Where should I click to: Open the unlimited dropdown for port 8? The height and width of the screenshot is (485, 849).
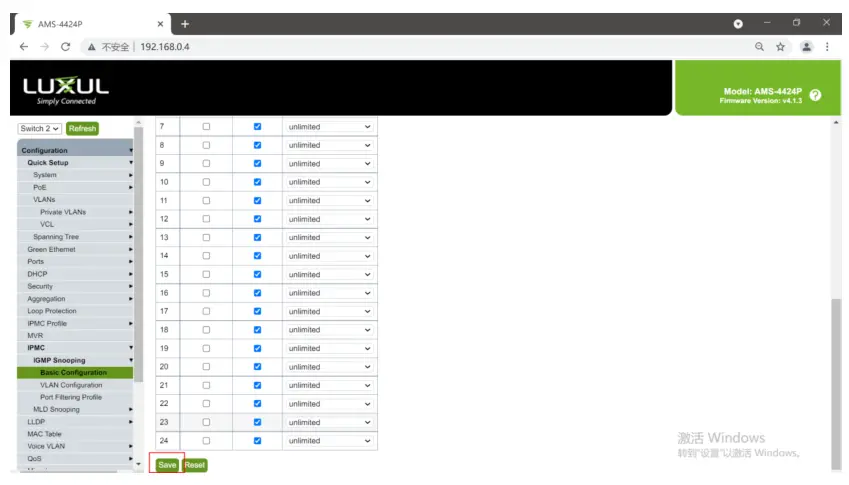[329, 145]
